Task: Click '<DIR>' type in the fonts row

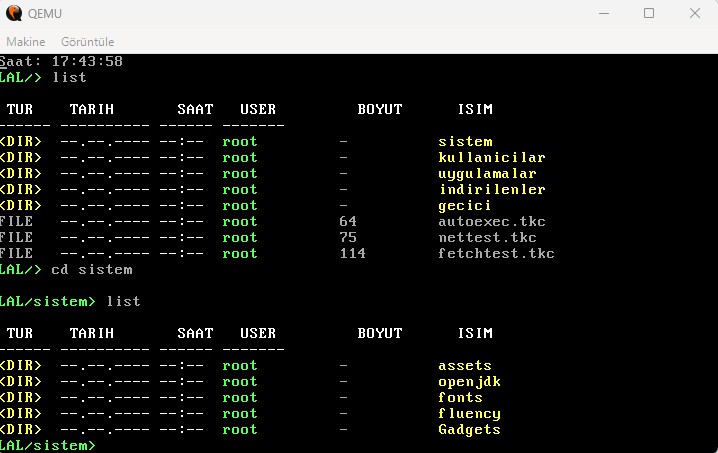Action: [21, 398]
